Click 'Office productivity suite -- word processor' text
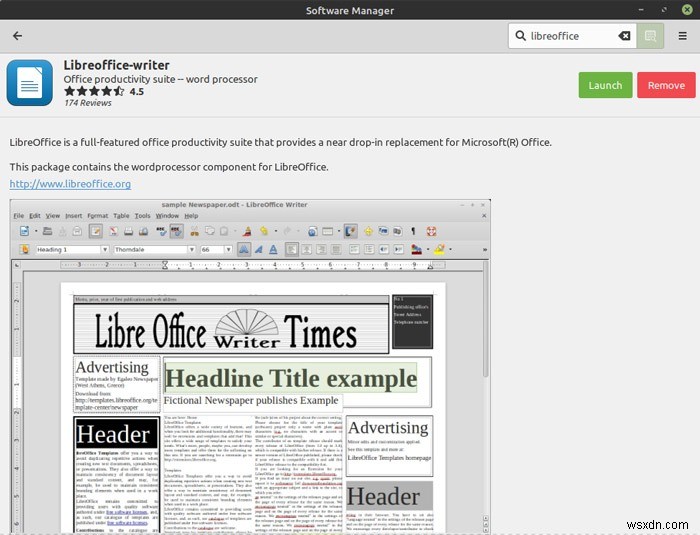The height and width of the screenshot is (535, 700). pos(160,79)
